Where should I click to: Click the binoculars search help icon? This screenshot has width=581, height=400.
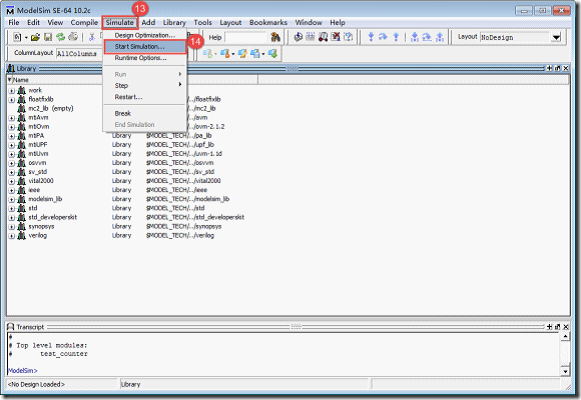[x=275, y=37]
